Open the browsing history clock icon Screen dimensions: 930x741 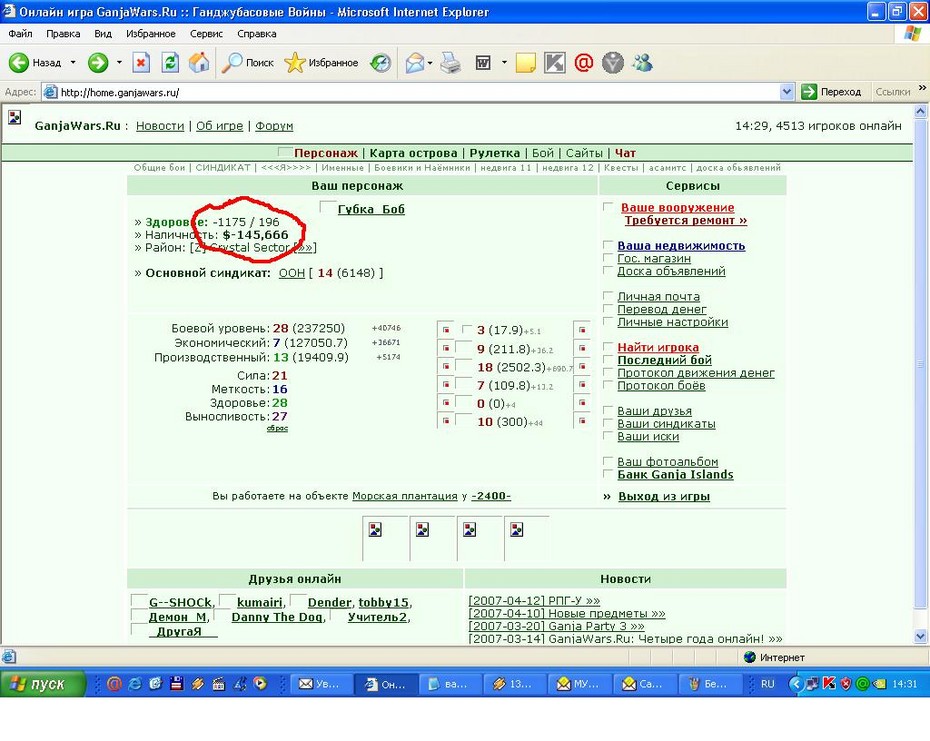pyautogui.click(x=380, y=62)
